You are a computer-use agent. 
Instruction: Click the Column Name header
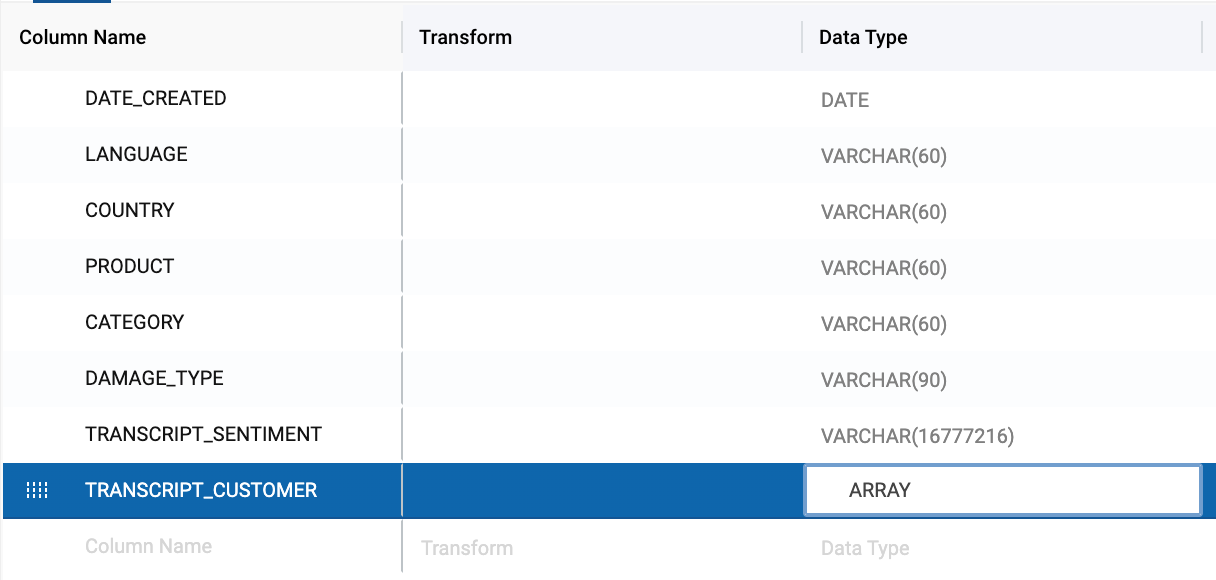click(83, 37)
